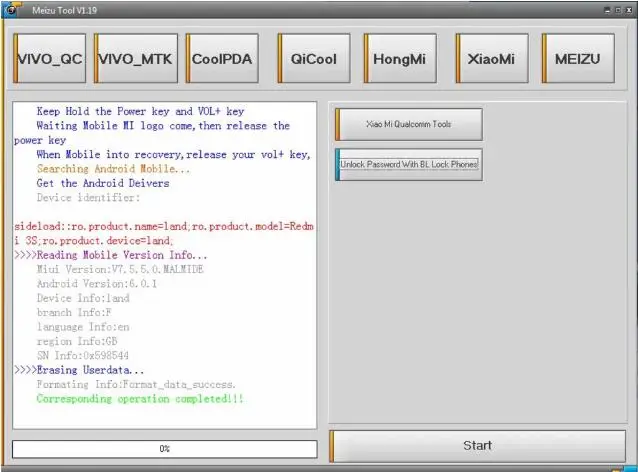638x472 pixels.
Task: Click 'language Info:en' log line
Action: pyautogui.click(x=83, y=327)
